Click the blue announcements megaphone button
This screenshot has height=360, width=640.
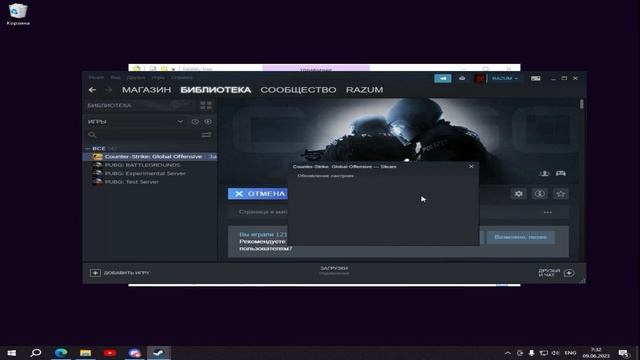pyautogui.click(x=442, y=78)
